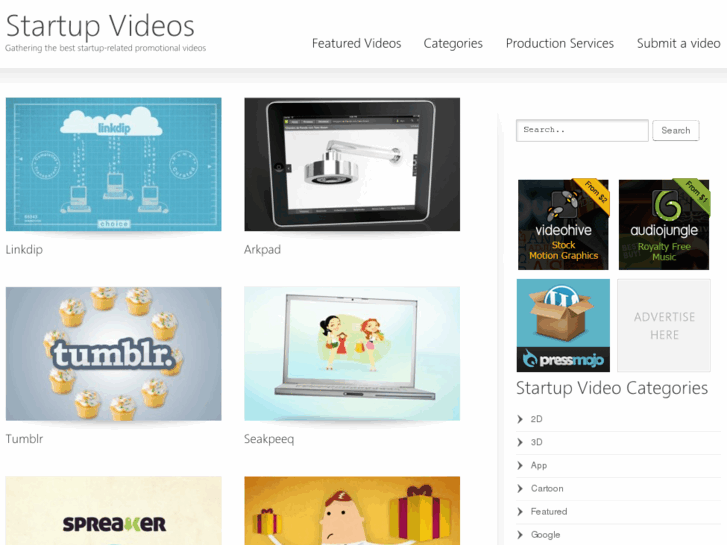Open the Submit a video page

[x=678, y=43]
